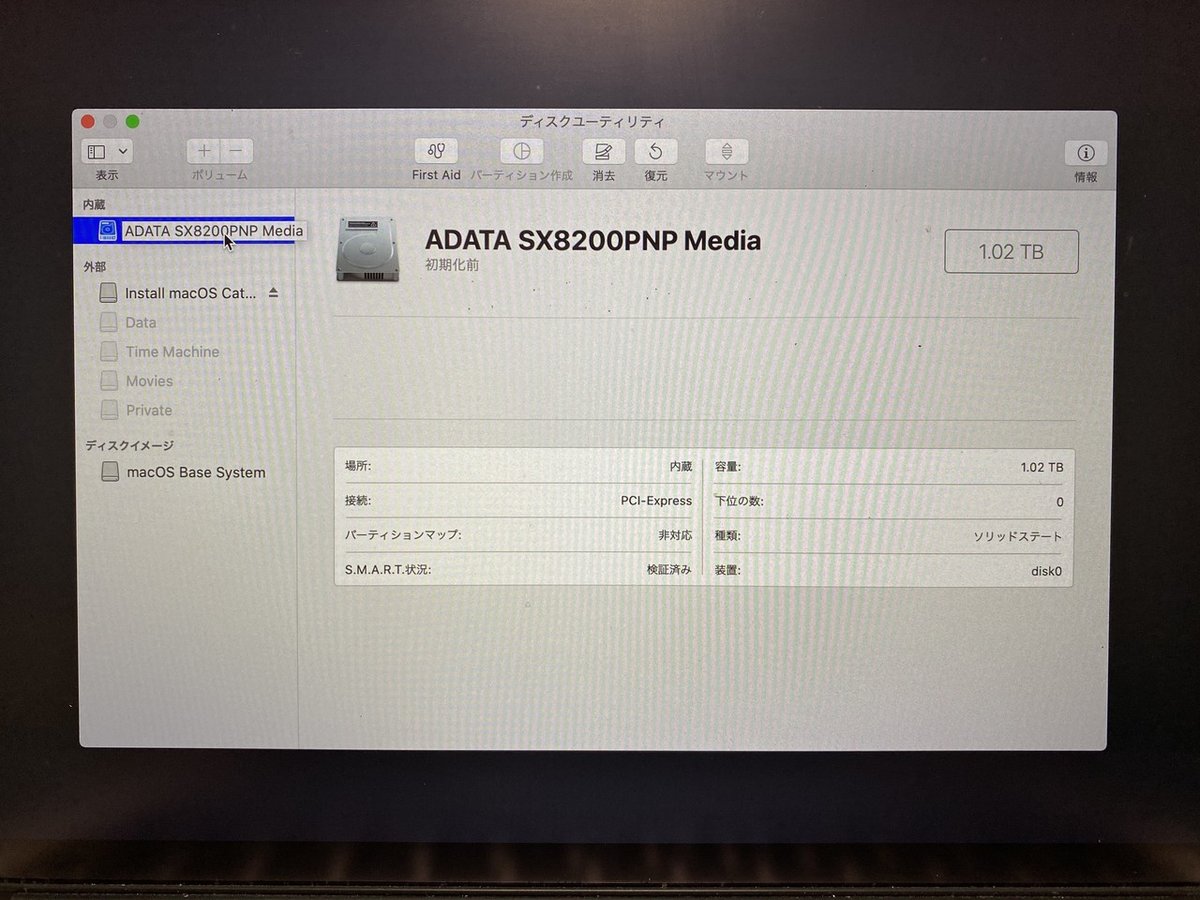This screenshot has width=1200, height=900.
Task: Click the 場所 label in table
Action: [357, 466]
